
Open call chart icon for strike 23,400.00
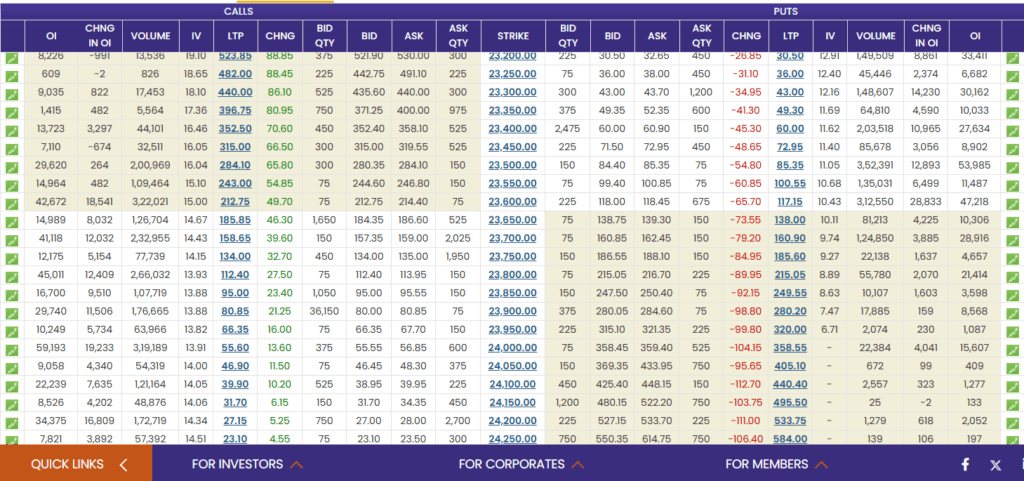click(x=12, y=131)
